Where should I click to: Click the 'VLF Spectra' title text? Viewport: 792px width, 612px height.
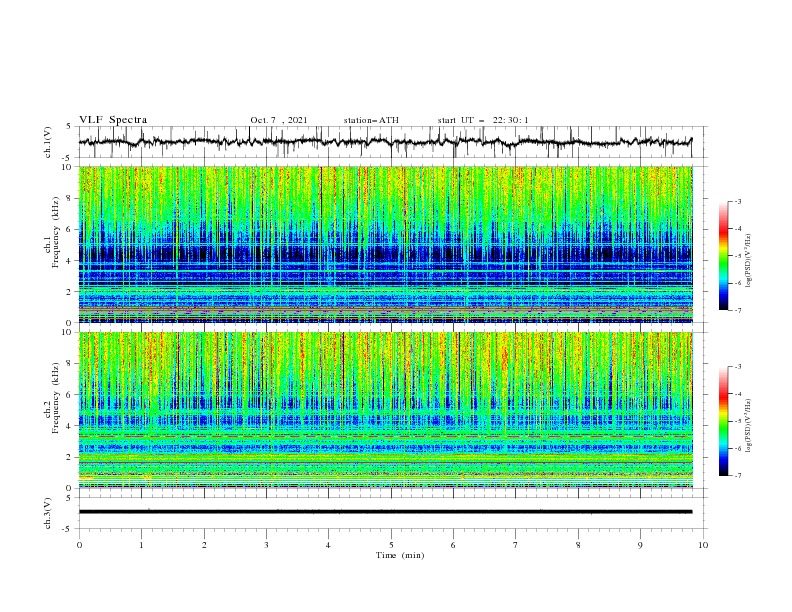113,120
